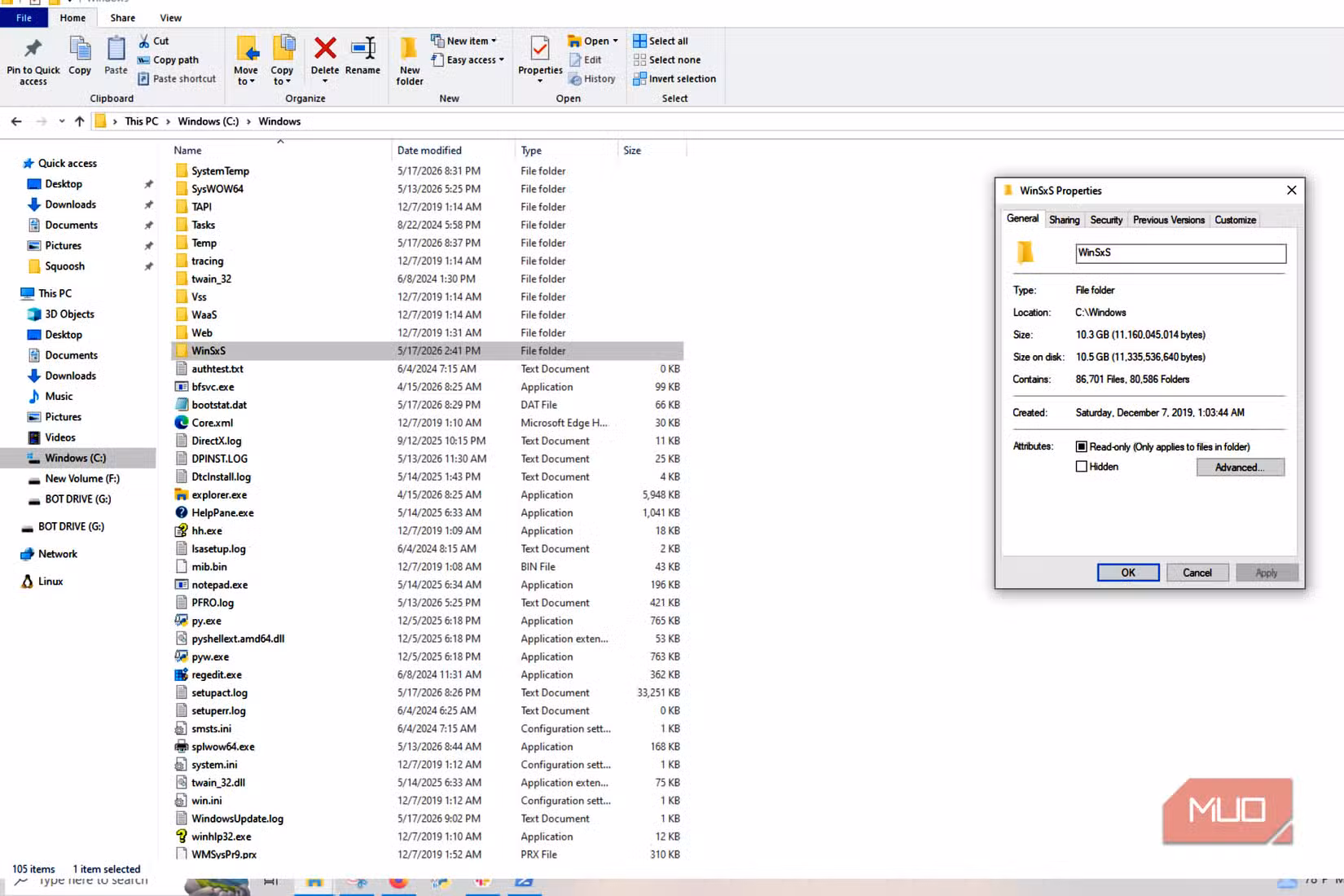Open 3D Objects under This PC

tap(69, 314)
